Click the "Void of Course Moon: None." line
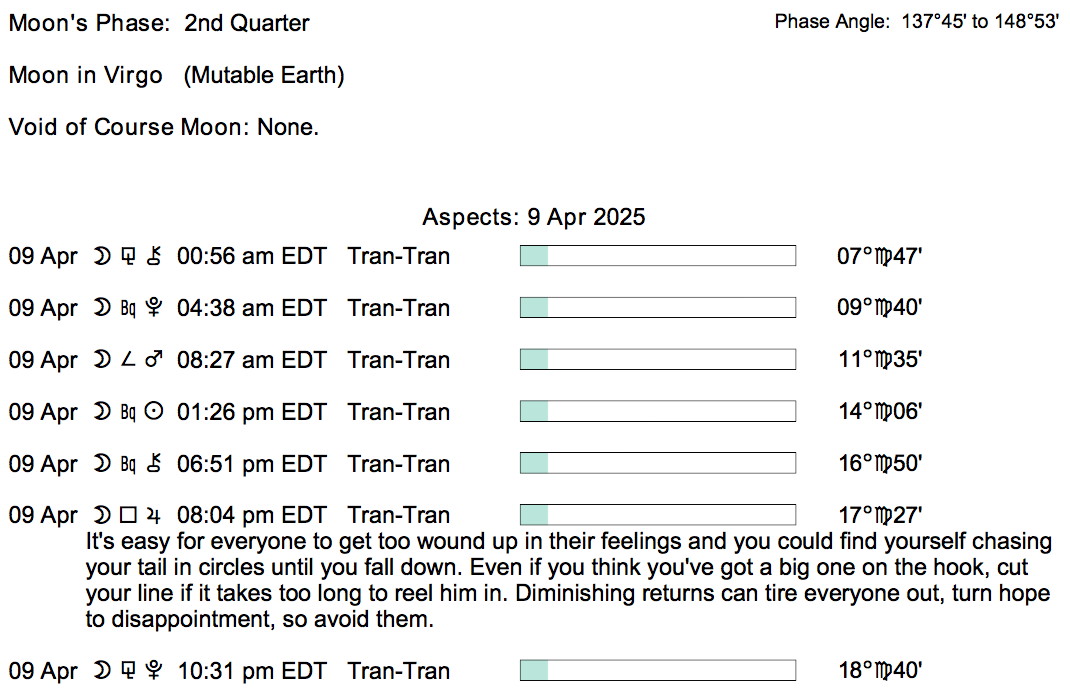1070x698 pixels. tap(164, 127)
